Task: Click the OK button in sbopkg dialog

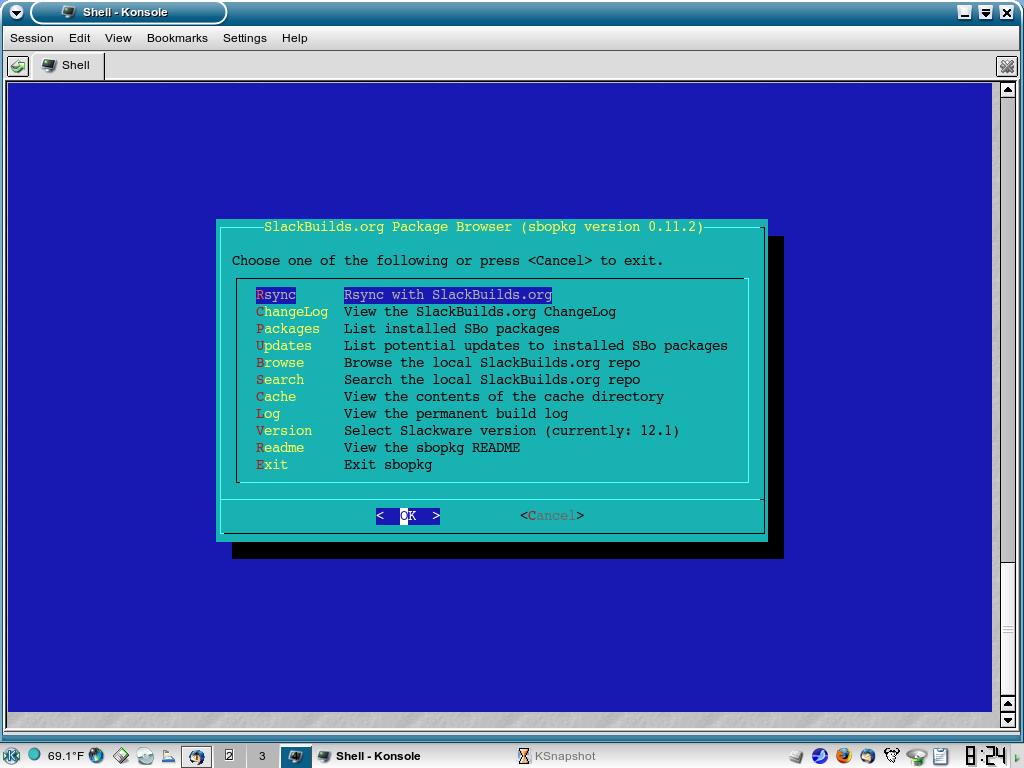Action: point(408,516)
